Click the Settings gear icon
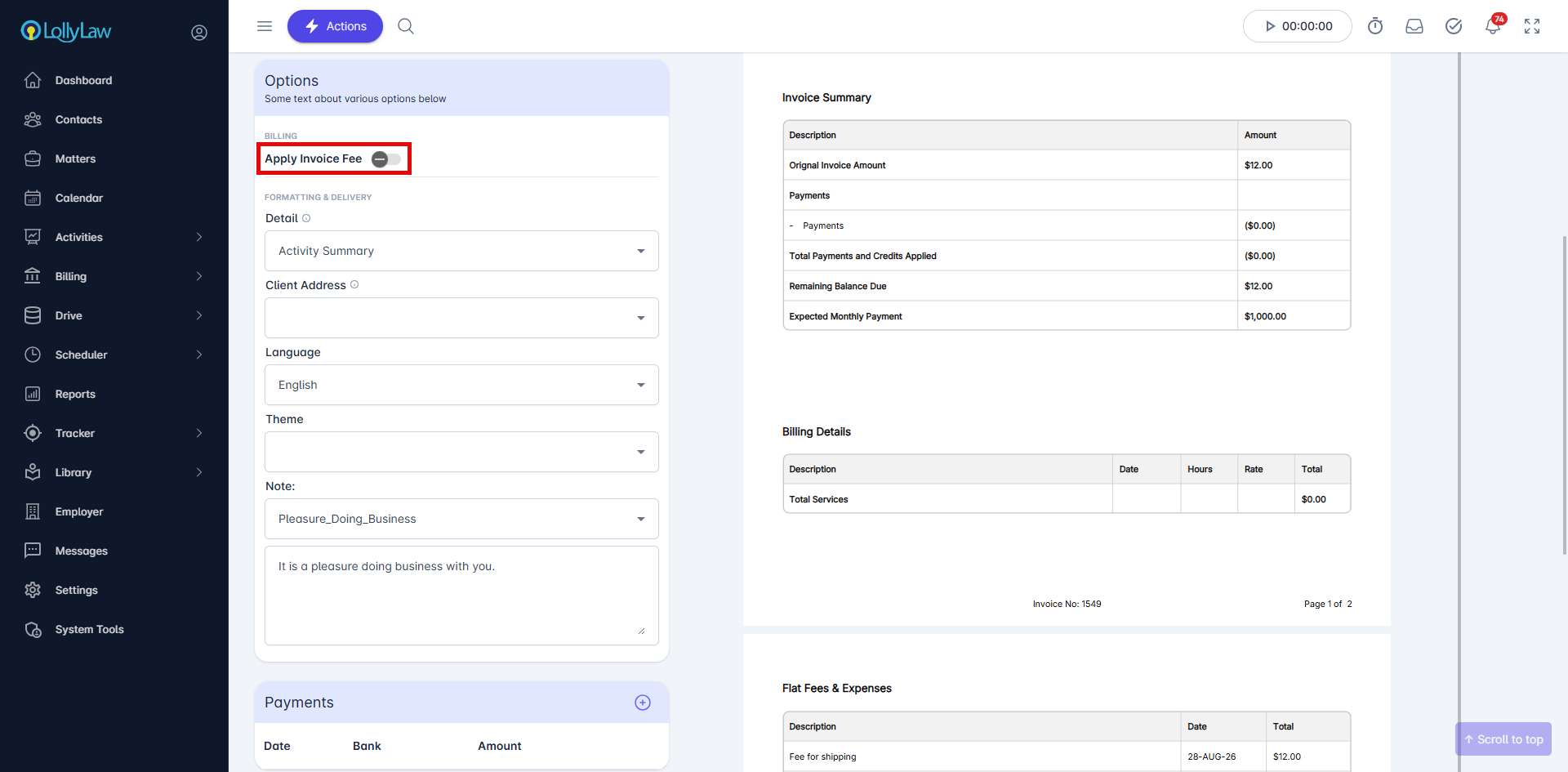This screenshot has height=772, width=1568. point(33,590)
